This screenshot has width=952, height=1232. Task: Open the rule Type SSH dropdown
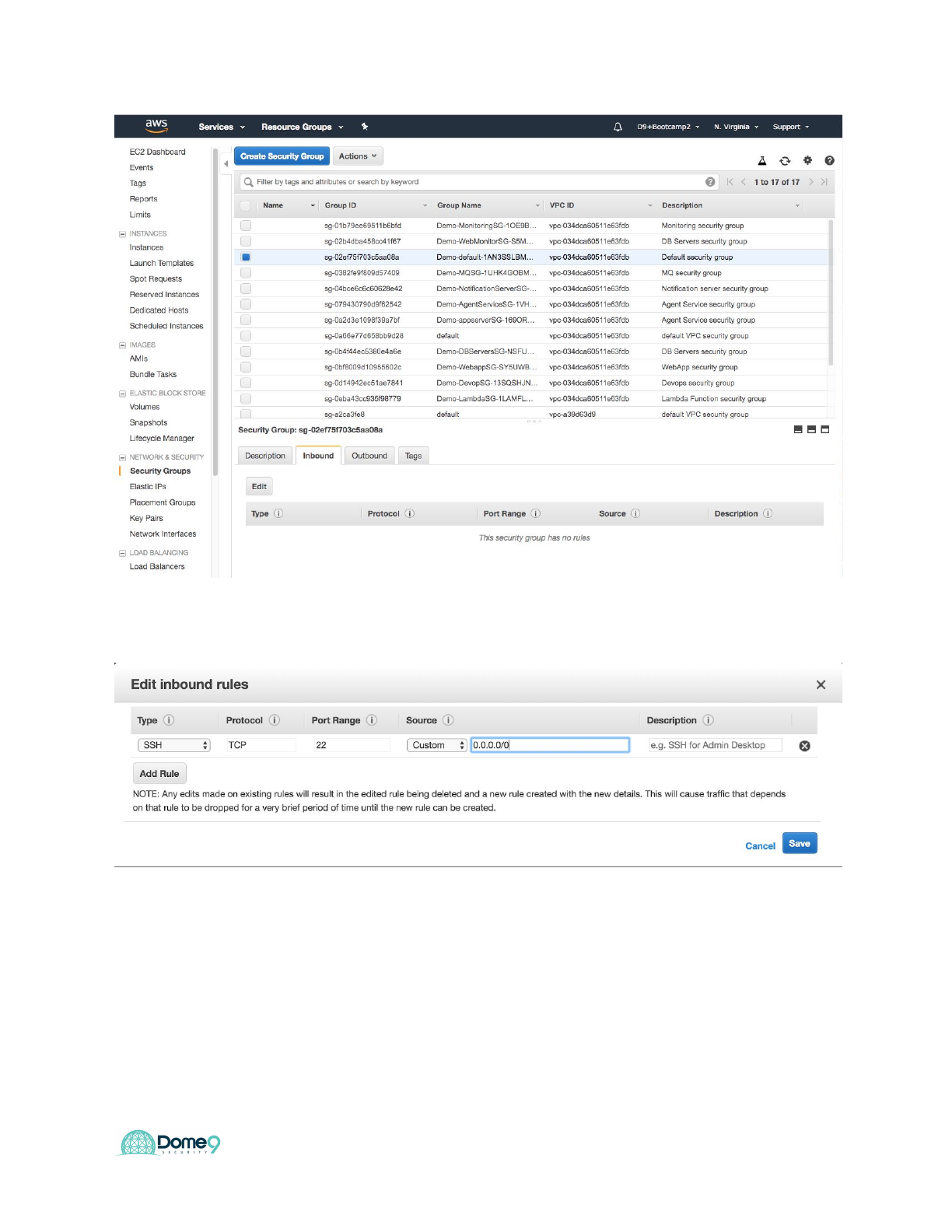(174, 745)
